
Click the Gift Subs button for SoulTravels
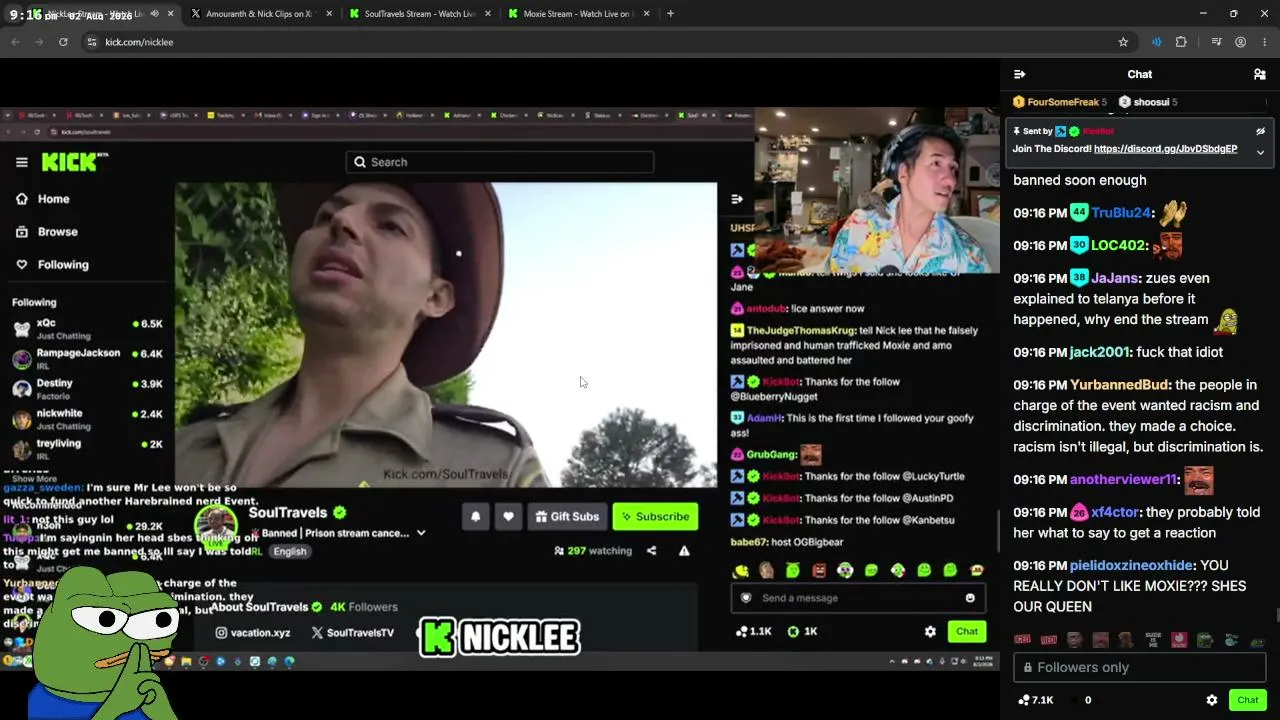tap(567, 517)
